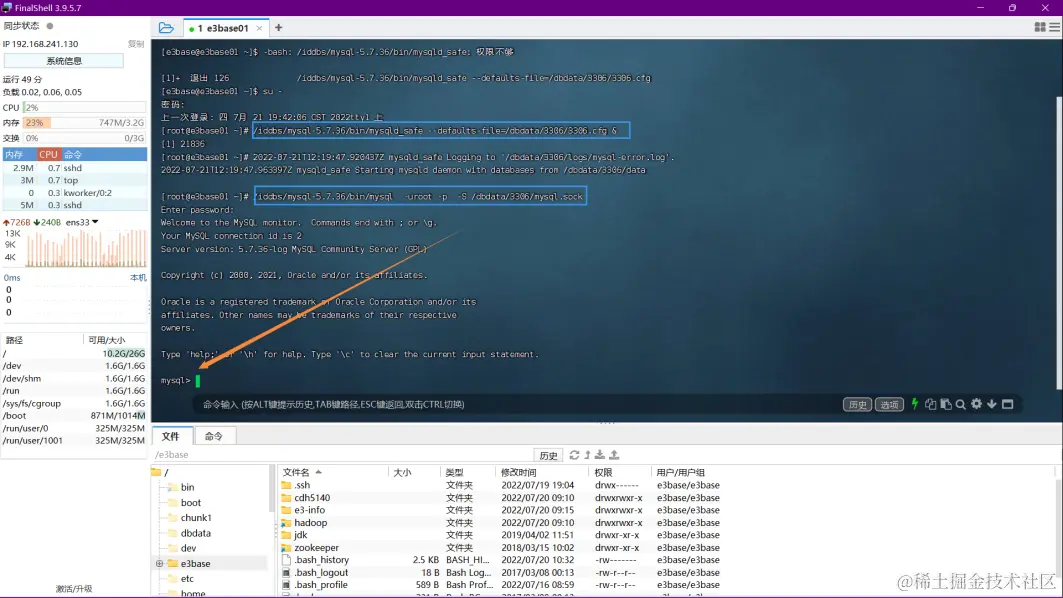Click the sshd process row using 2.9M
The height and width of the screenshot is (598, 1063).
(x=75, y=168)
